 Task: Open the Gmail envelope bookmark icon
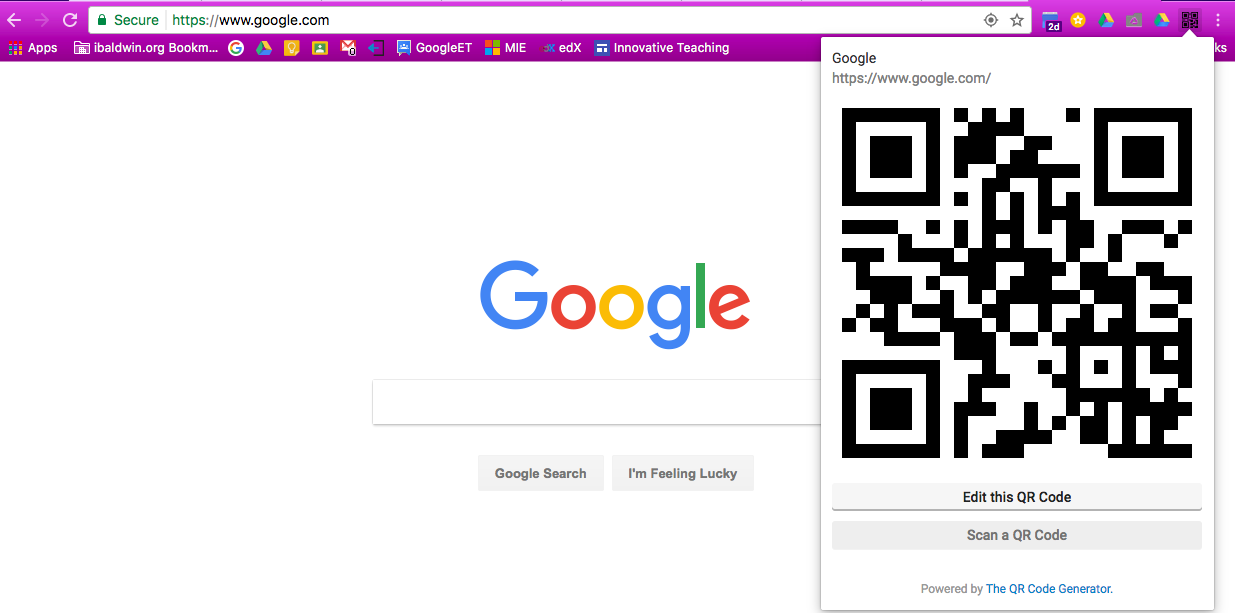[348, 48]
